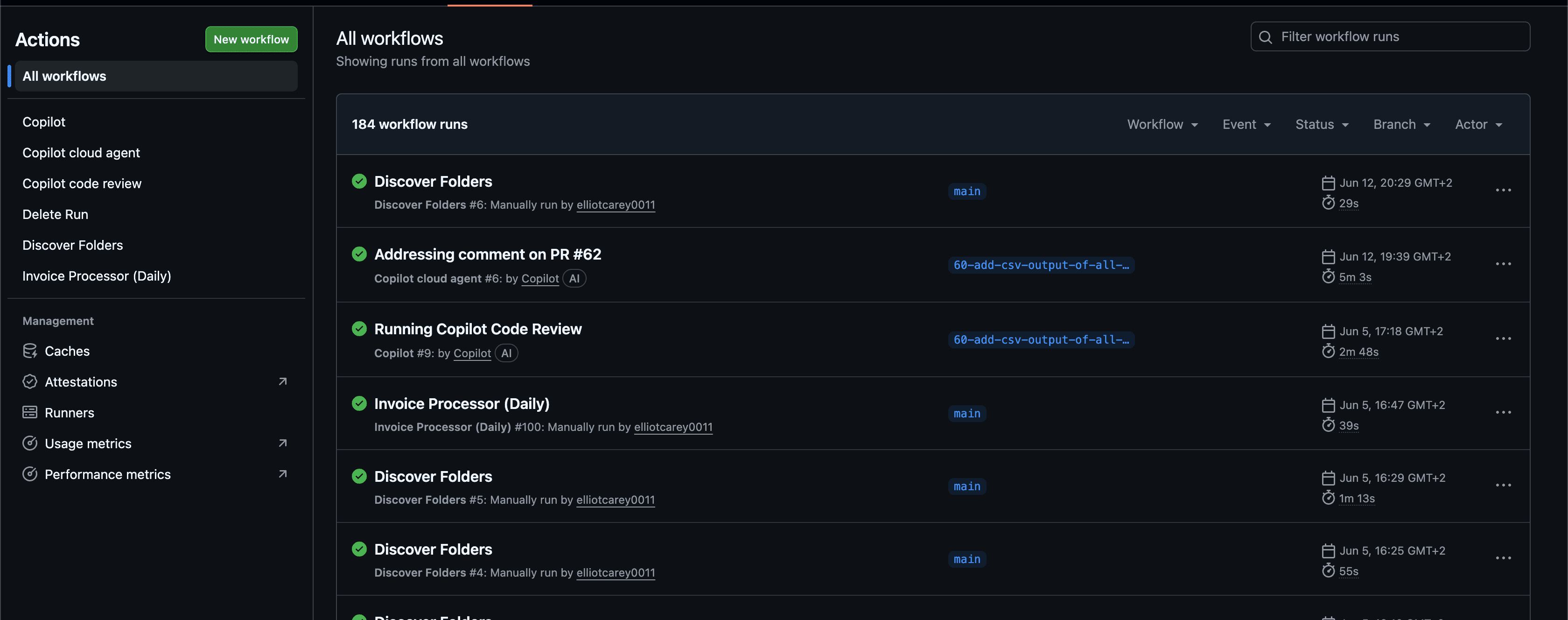Click the calendar icon next to Jun 5, 16:47

click(1328, 405)
